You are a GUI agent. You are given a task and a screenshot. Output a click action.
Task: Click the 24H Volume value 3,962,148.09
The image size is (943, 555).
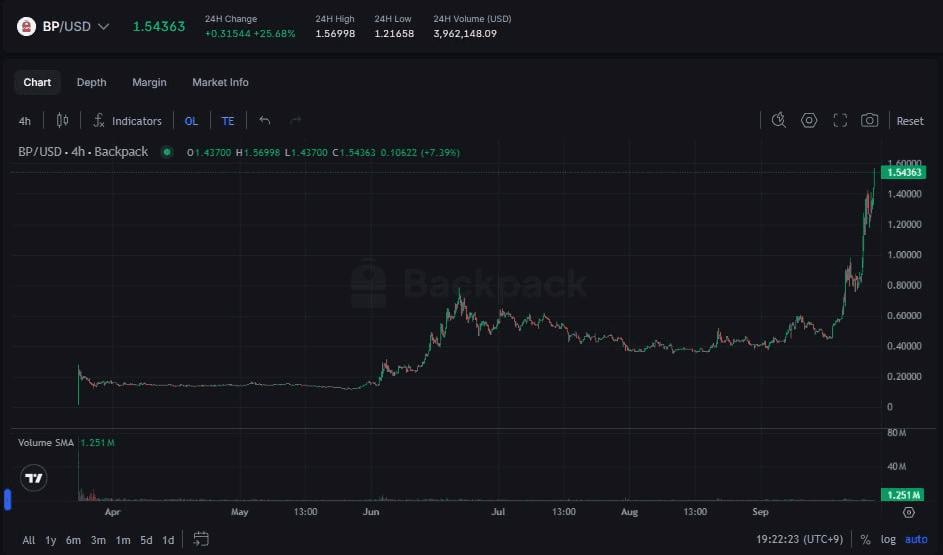tap(465, 34)
